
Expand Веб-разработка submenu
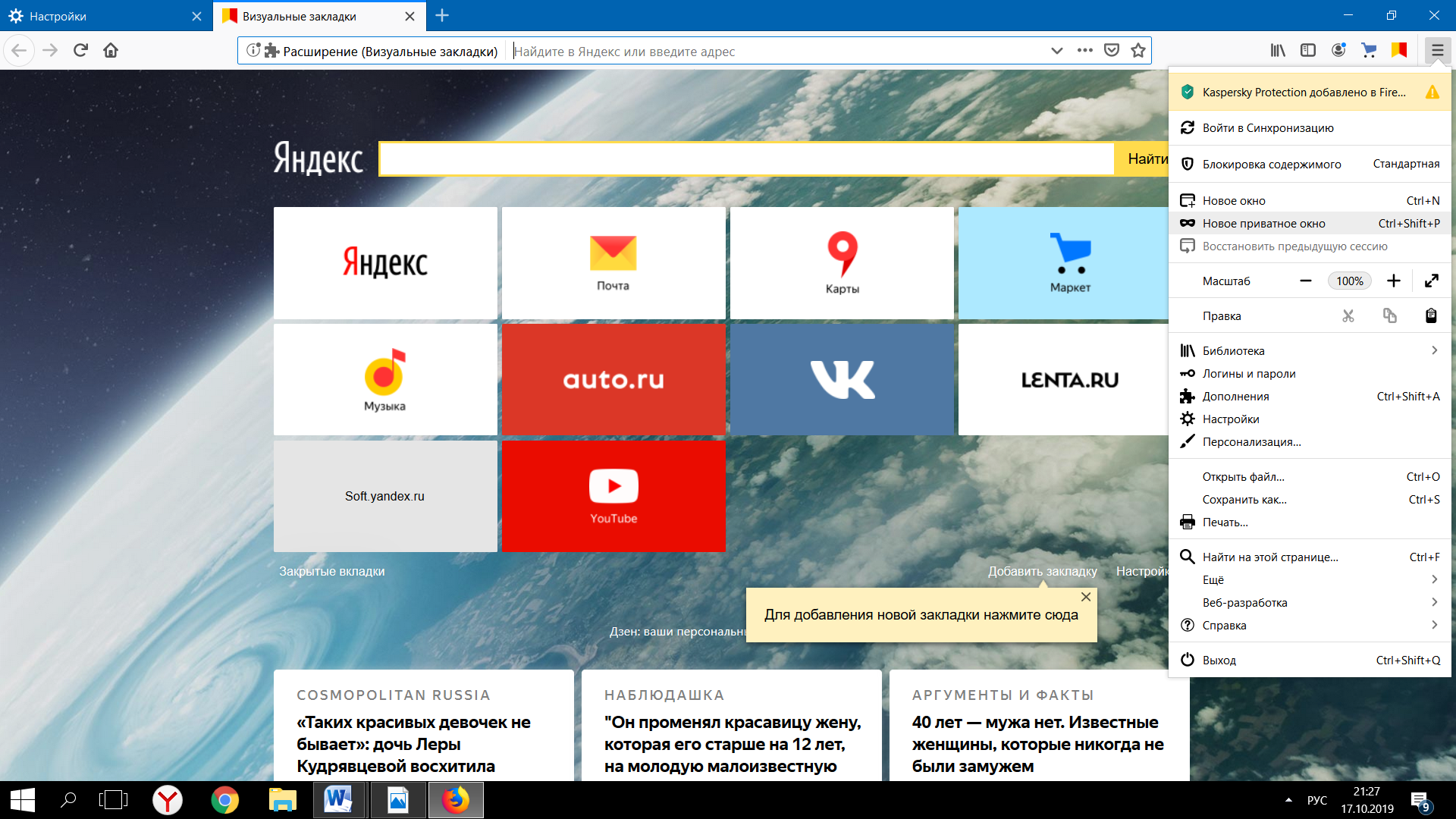pyautogui.click(x=1310, y=603)
